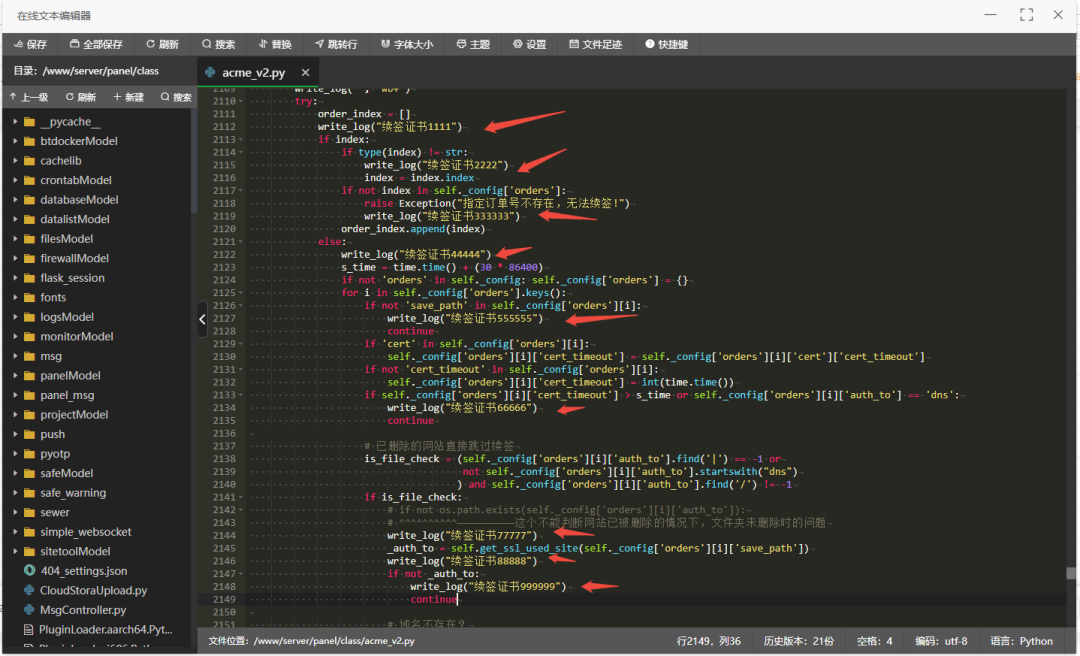Fold code at line 2113 gutter arrow
The height and width of the screenshot is (656, 1080).
click(241, 139)
